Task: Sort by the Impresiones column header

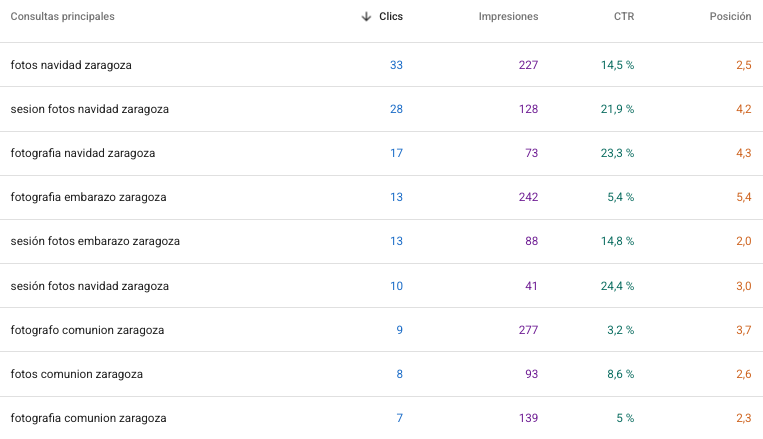Action: [x=508, y=17]
